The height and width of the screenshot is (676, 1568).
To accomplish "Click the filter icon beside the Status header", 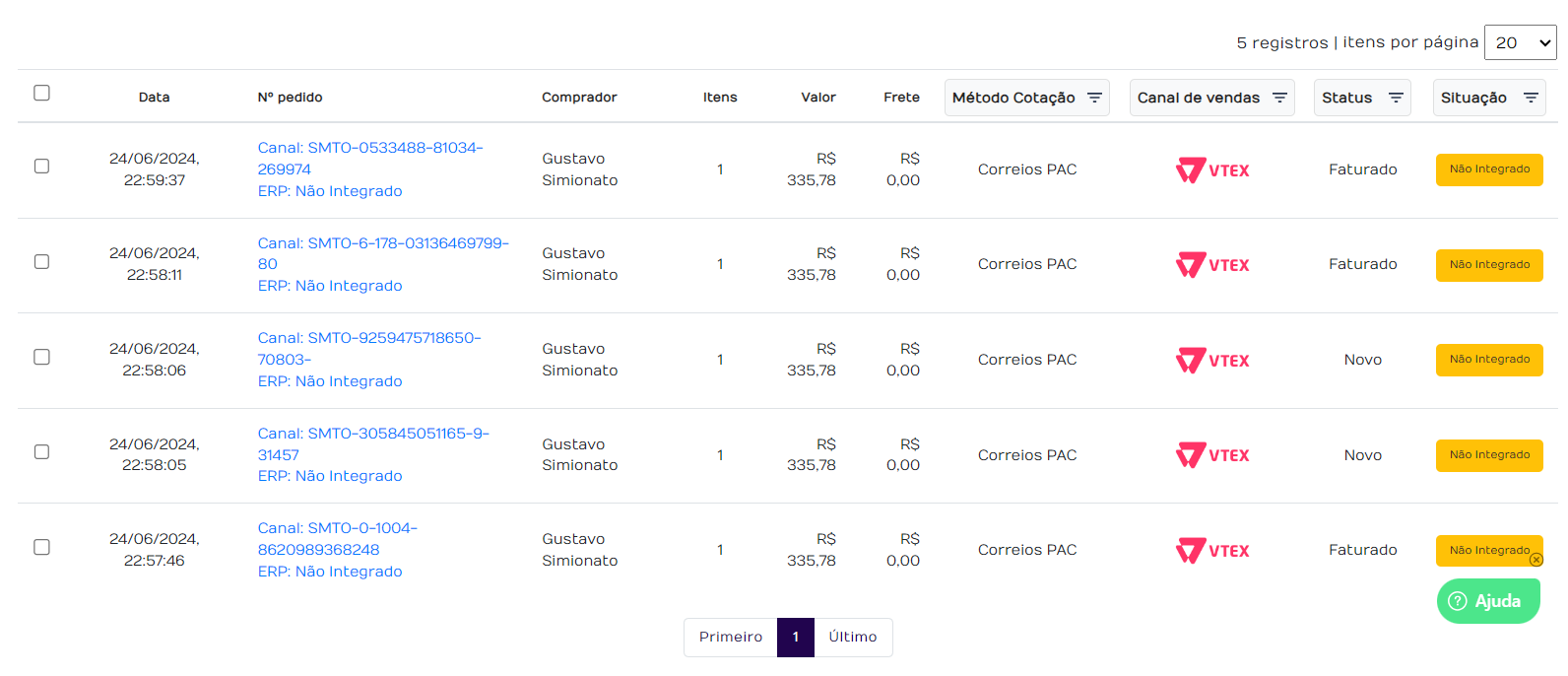I will (x=1396, y=98).
